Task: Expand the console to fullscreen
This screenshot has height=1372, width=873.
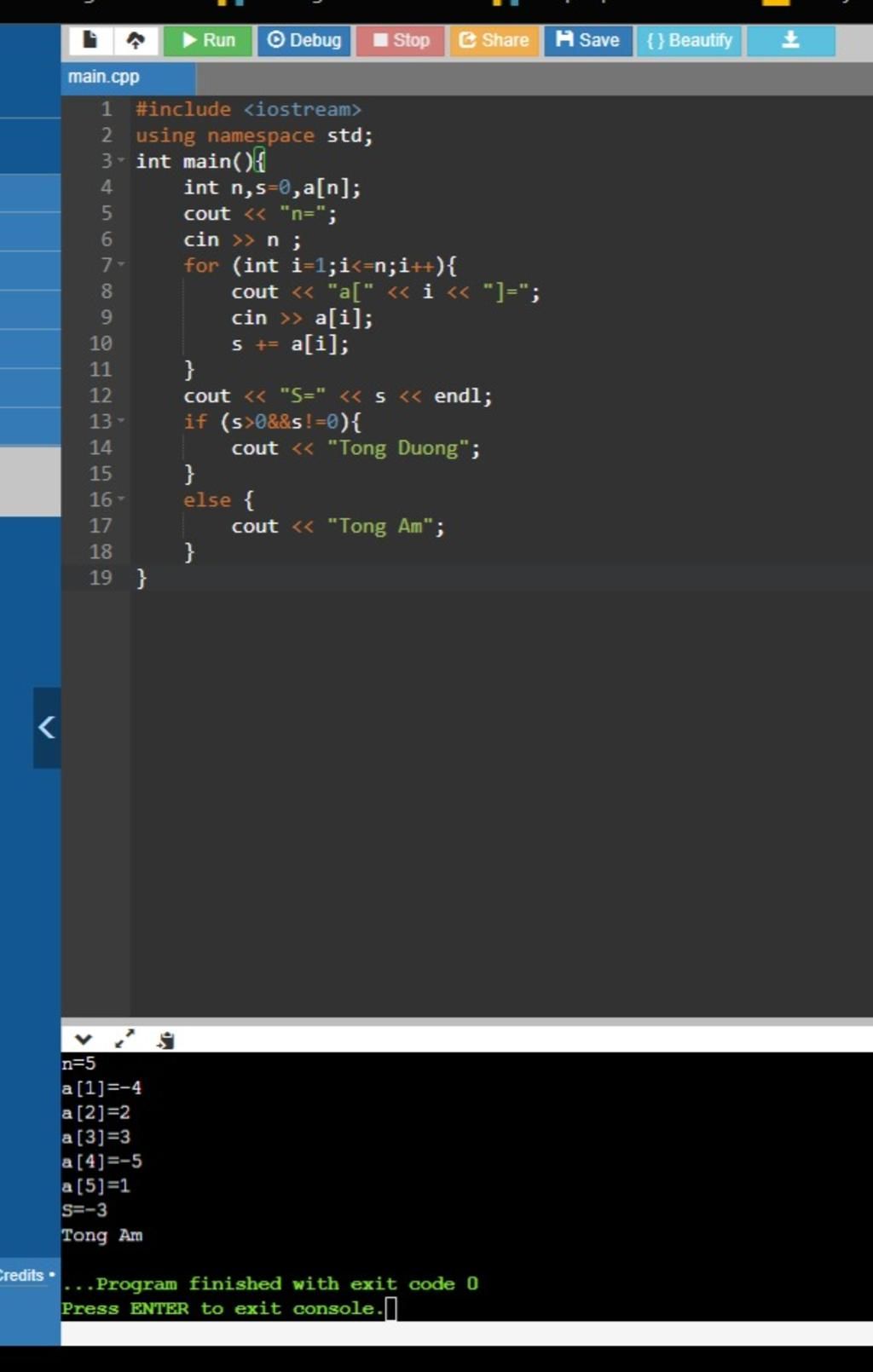Action: click(x=124, y=1040)
